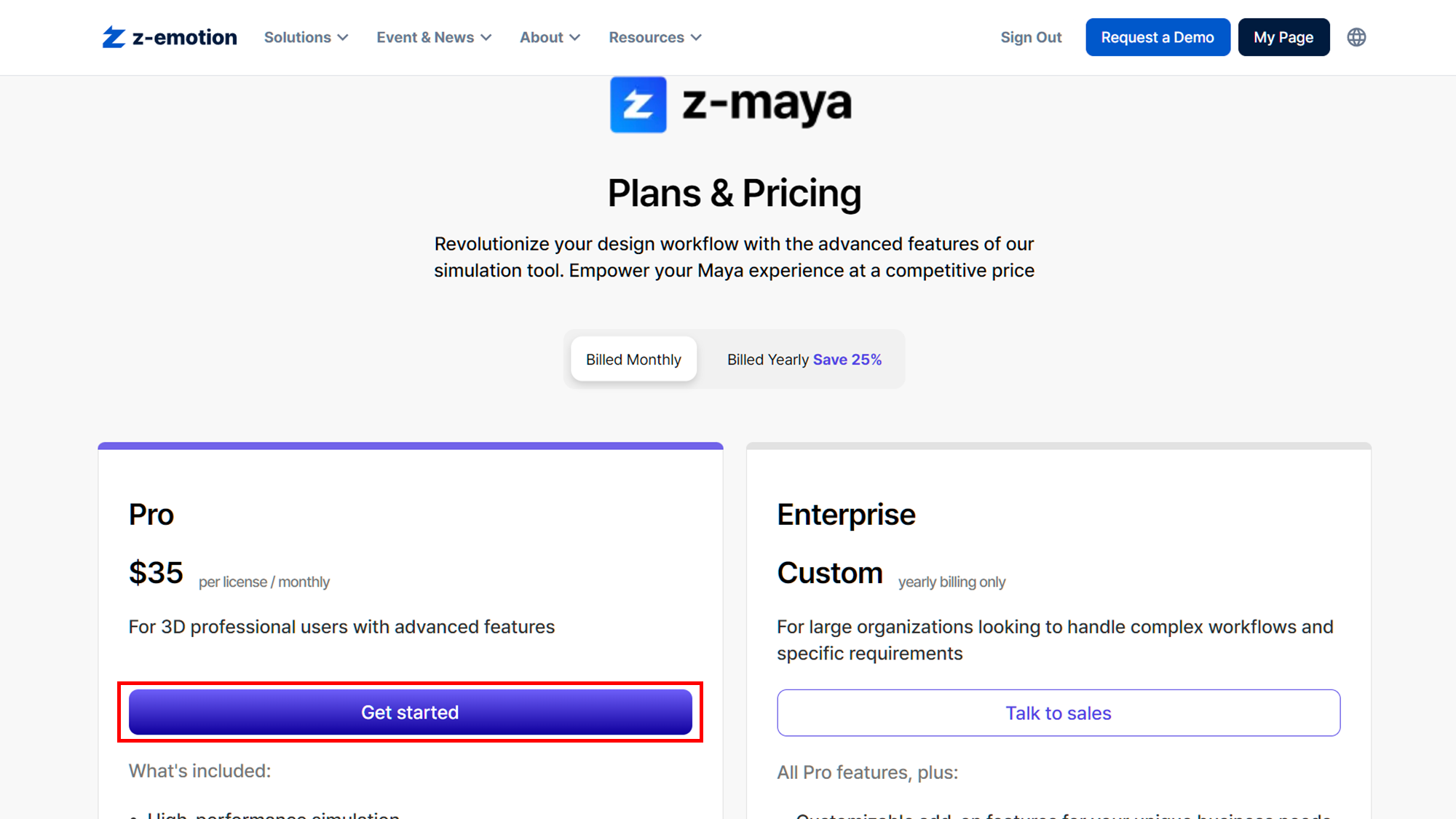Screen dimensions: 1456x819
Task: Select Billed Monthly option
Action: (x=633, y=359)
